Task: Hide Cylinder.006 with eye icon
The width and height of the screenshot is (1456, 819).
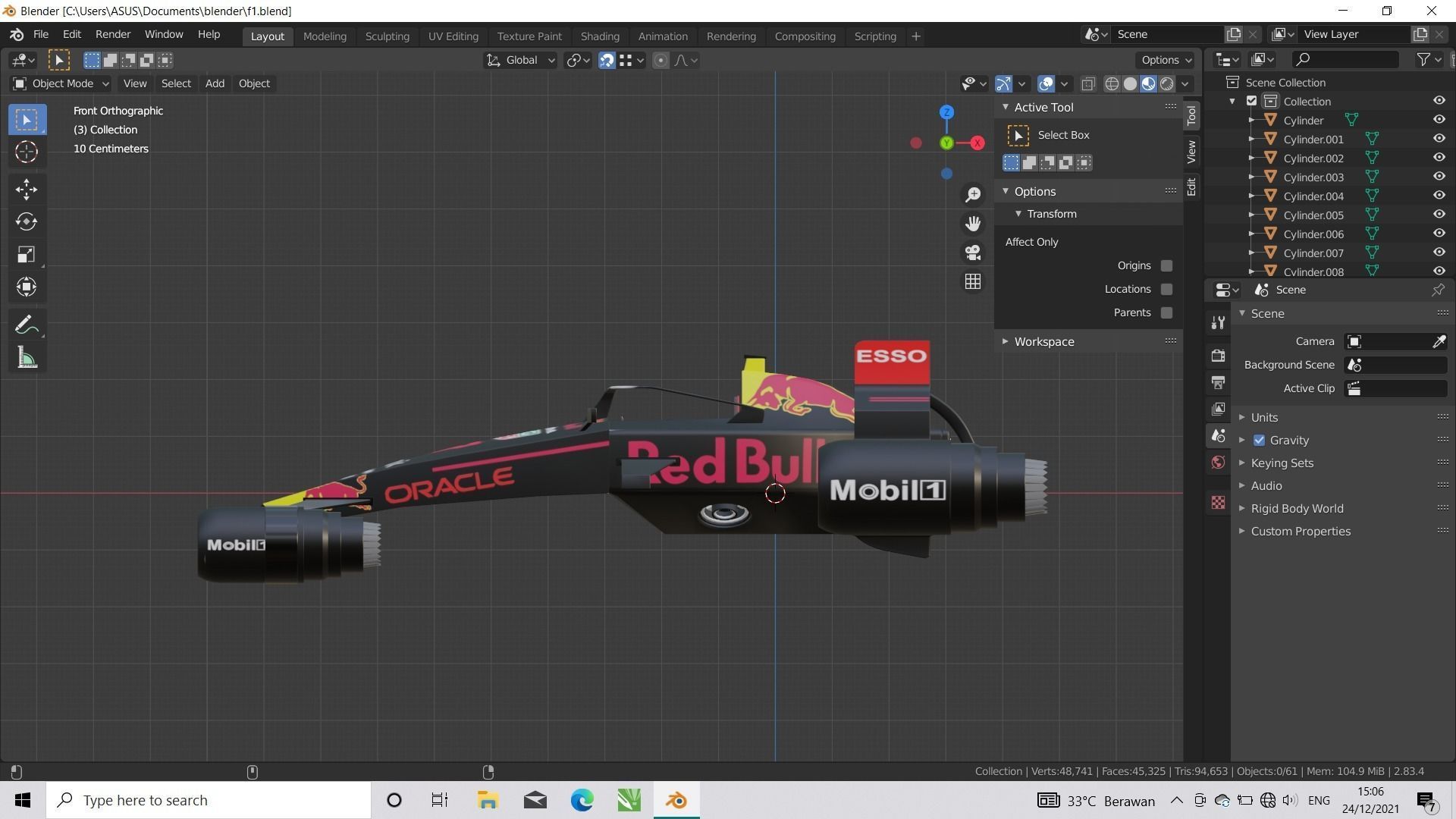Action: click(1439, 234)
